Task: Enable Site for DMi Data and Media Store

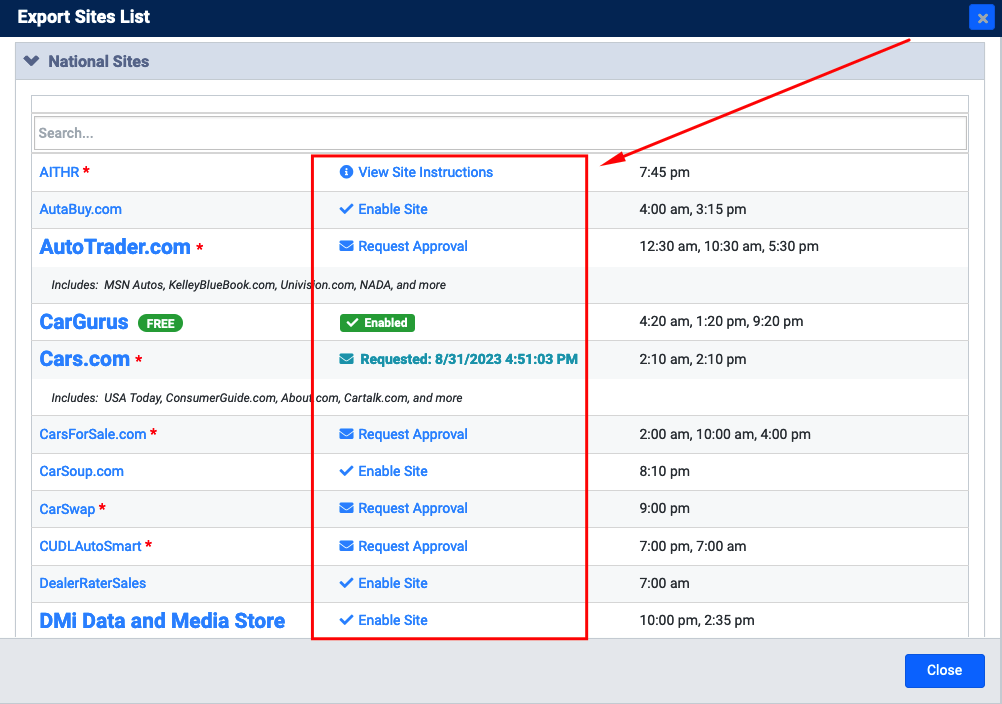Action: point(393,620)
